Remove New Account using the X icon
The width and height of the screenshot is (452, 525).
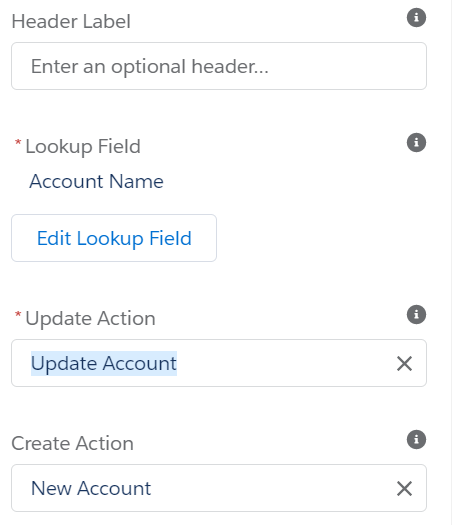point(404,488)
